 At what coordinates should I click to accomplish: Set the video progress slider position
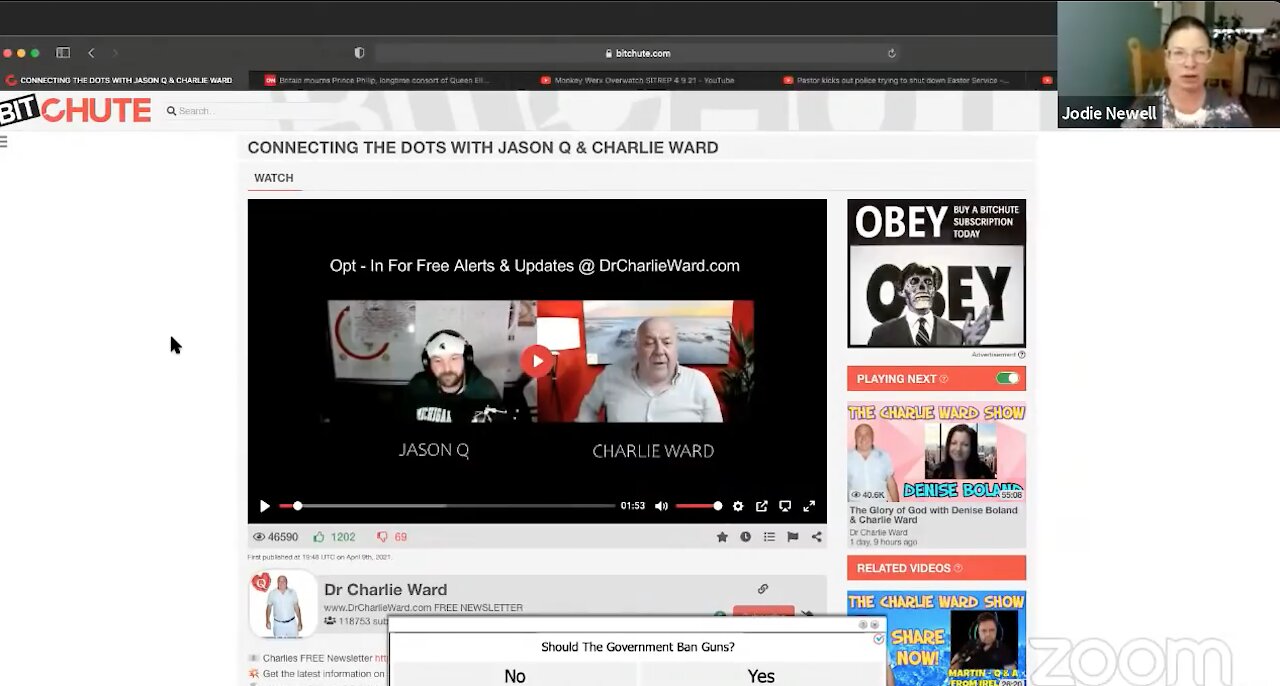447,506
